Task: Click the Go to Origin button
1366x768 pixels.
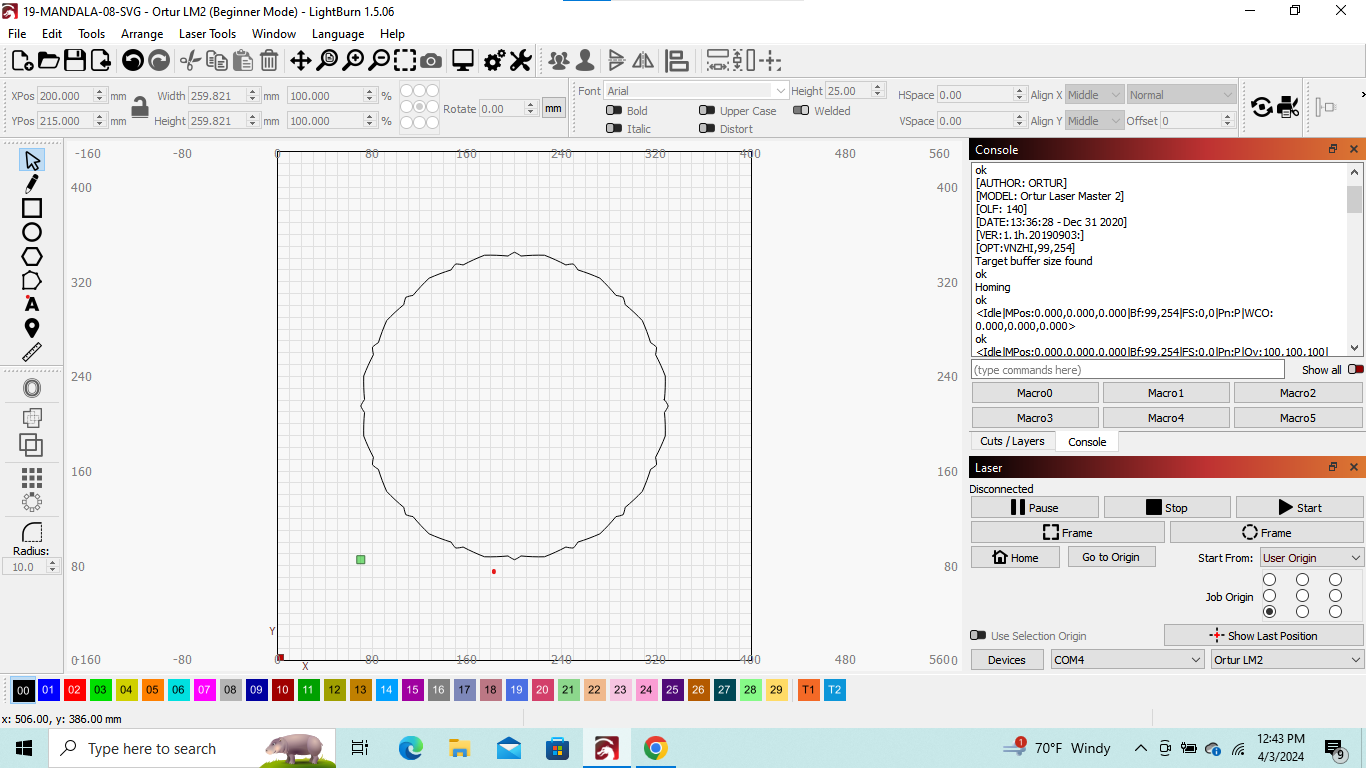Action: [1110, 557]
